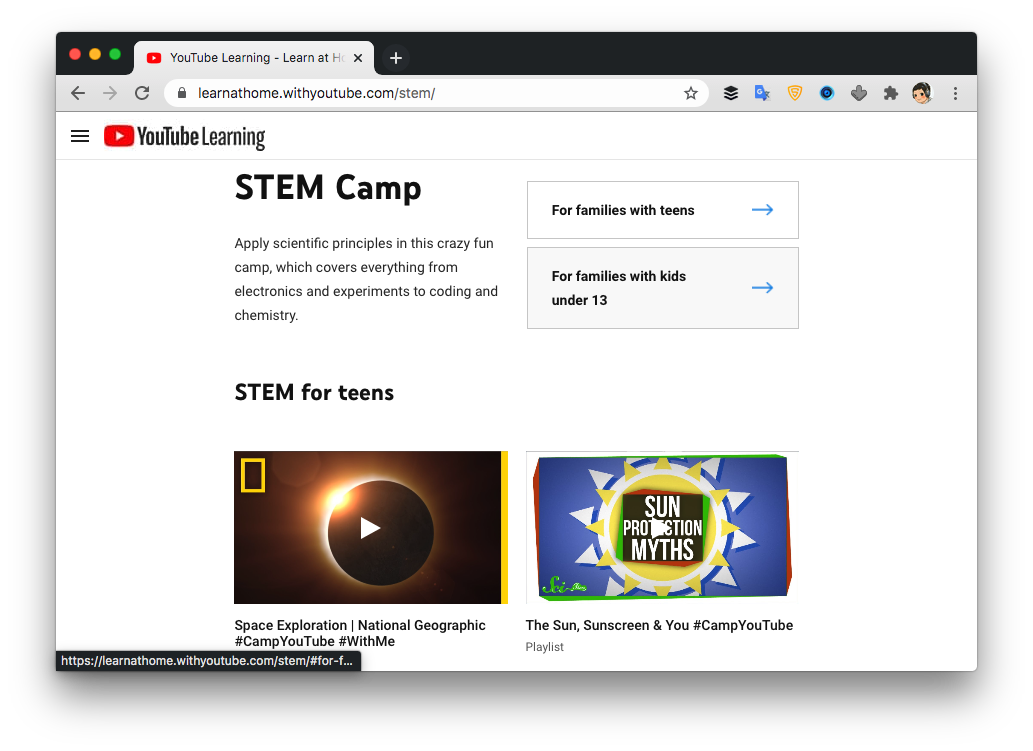Open The Sun, Sunscreen & You title
Image resolution: width=1033 pixels, height=751 pixels.
click(659, 625)
